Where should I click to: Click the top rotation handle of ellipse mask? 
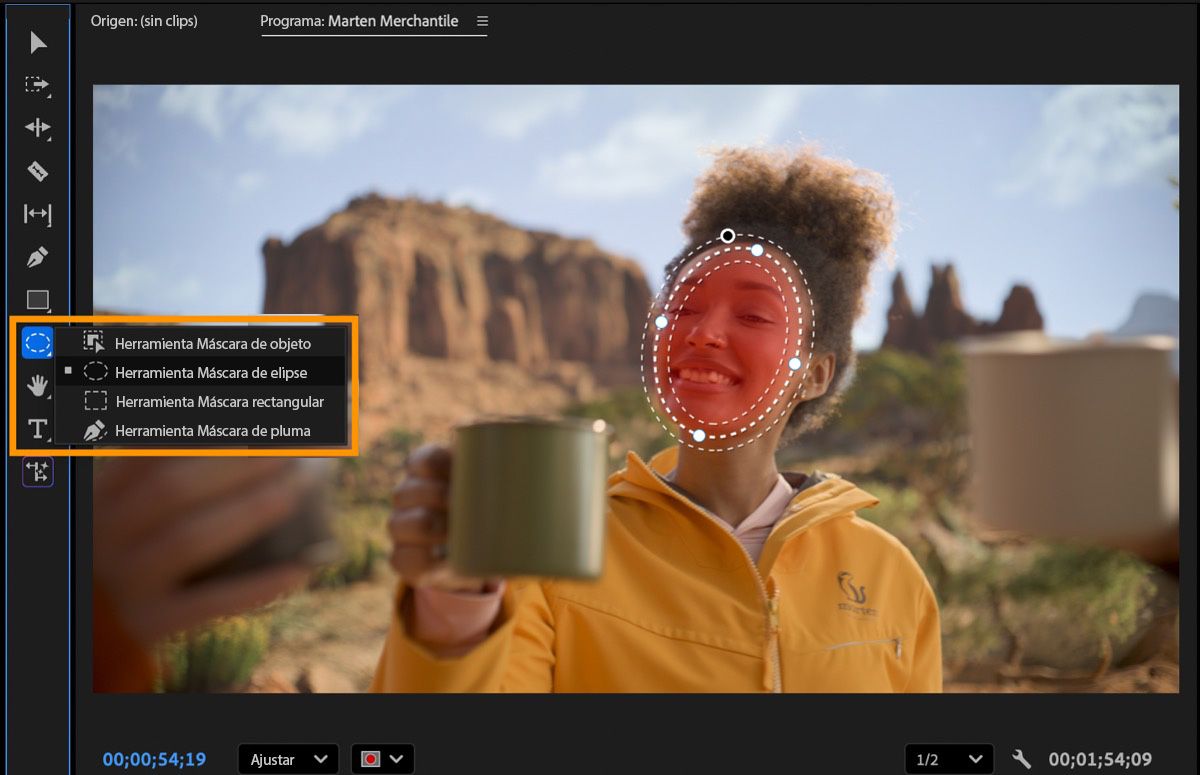(728, 236)
